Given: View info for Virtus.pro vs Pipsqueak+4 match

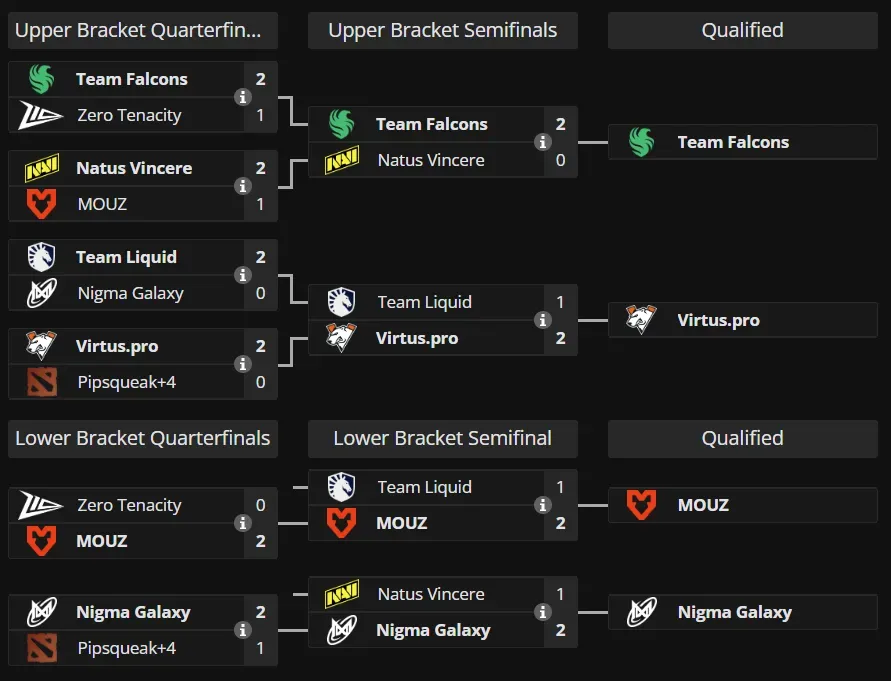Looking at the screenshot, I should [x=242, y=364].
